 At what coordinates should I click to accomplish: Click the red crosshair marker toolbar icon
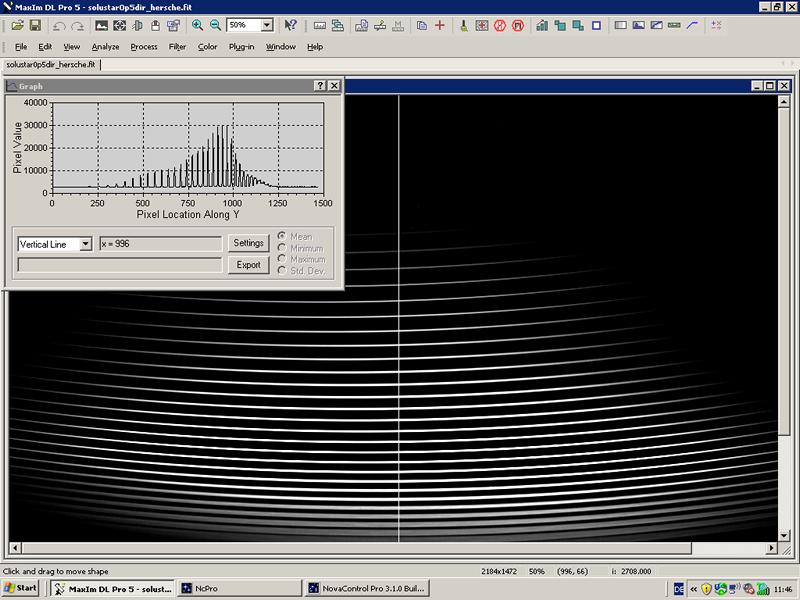click(x=439, y=26)
